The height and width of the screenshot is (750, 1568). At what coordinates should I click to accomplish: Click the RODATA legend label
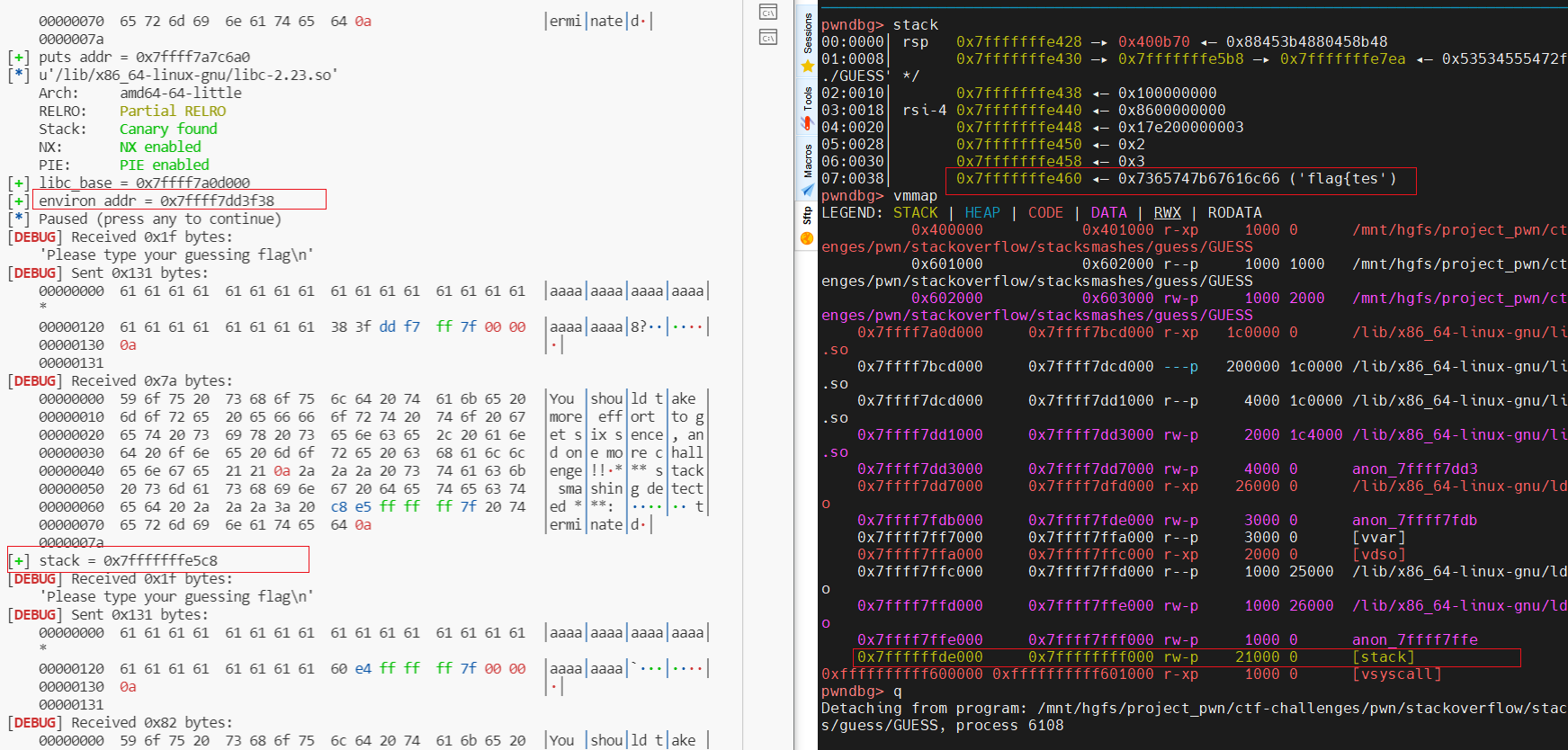[1234, 212]
